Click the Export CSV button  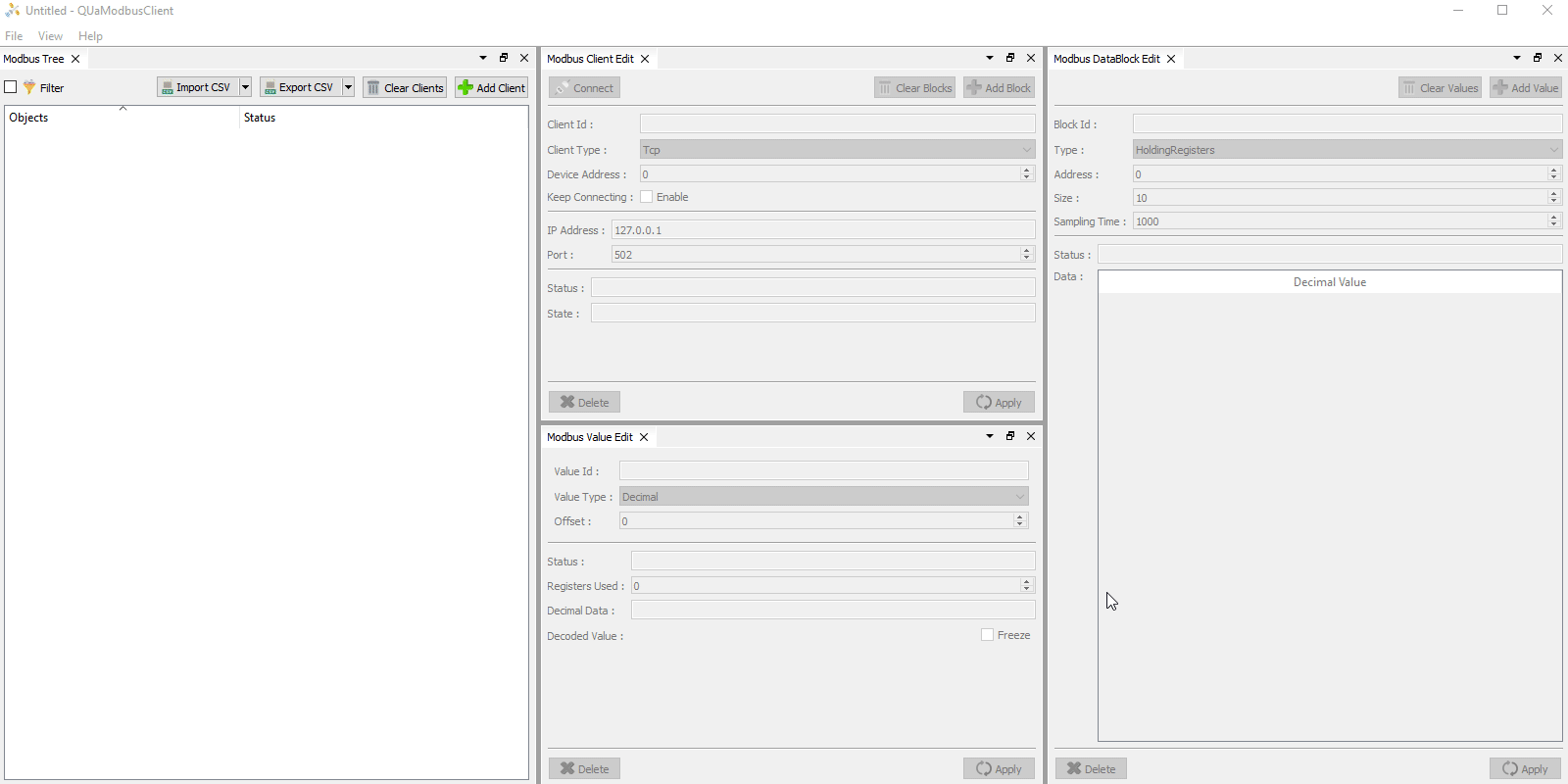click(300, 87)
